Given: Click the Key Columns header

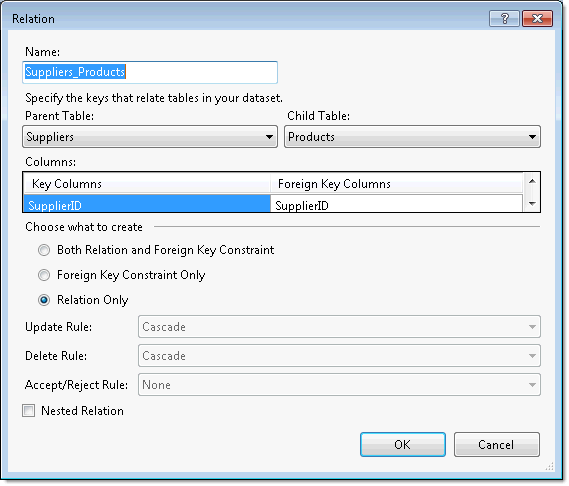Looking at the screenshot, I should coord(148,184).
